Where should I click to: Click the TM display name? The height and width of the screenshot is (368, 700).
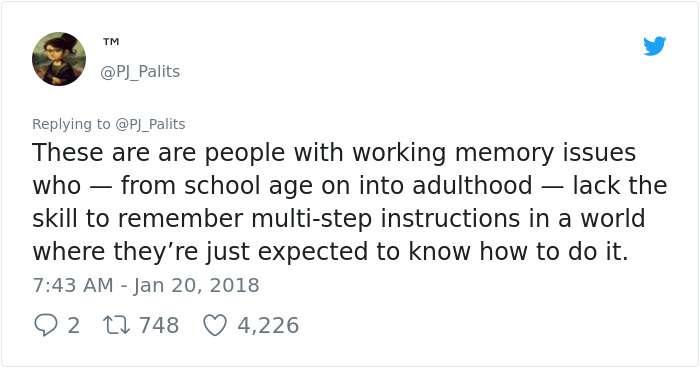point(111,42)
